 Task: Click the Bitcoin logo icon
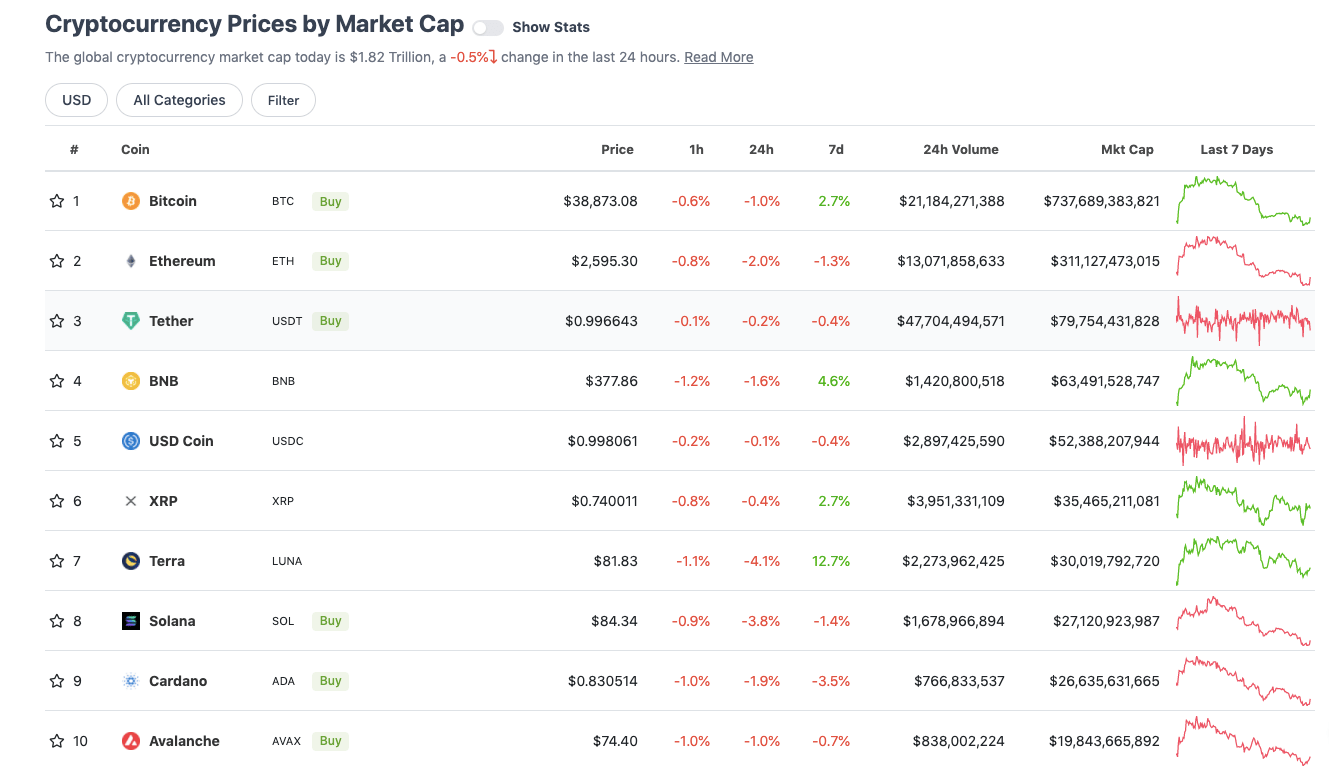[131, 201]
